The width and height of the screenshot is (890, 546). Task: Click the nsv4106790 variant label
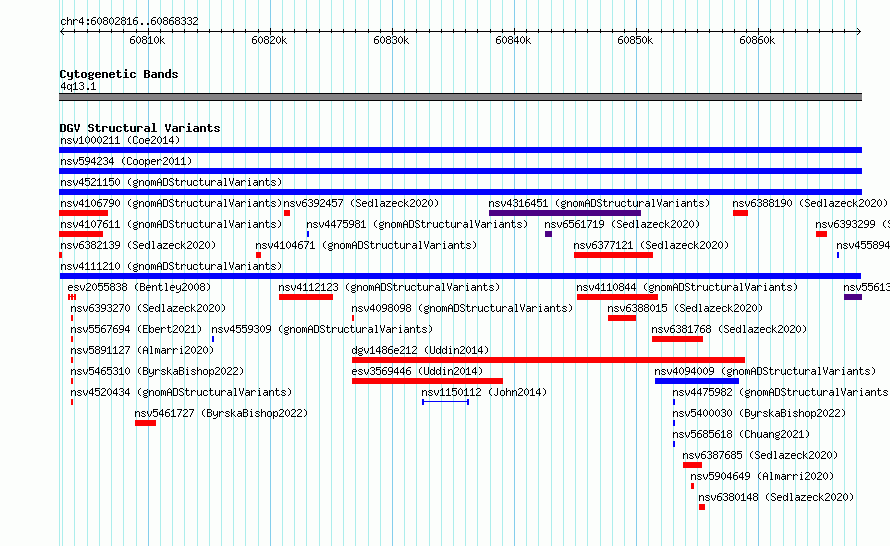coord(171,203)
